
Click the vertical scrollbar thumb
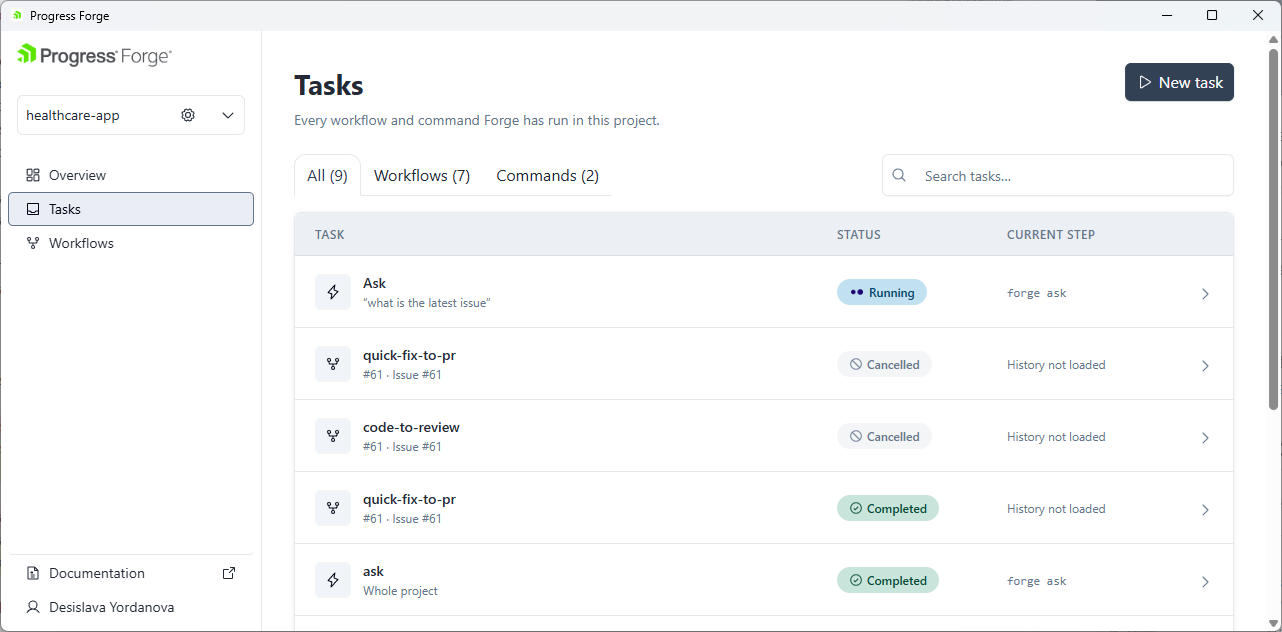point(1273,227)
